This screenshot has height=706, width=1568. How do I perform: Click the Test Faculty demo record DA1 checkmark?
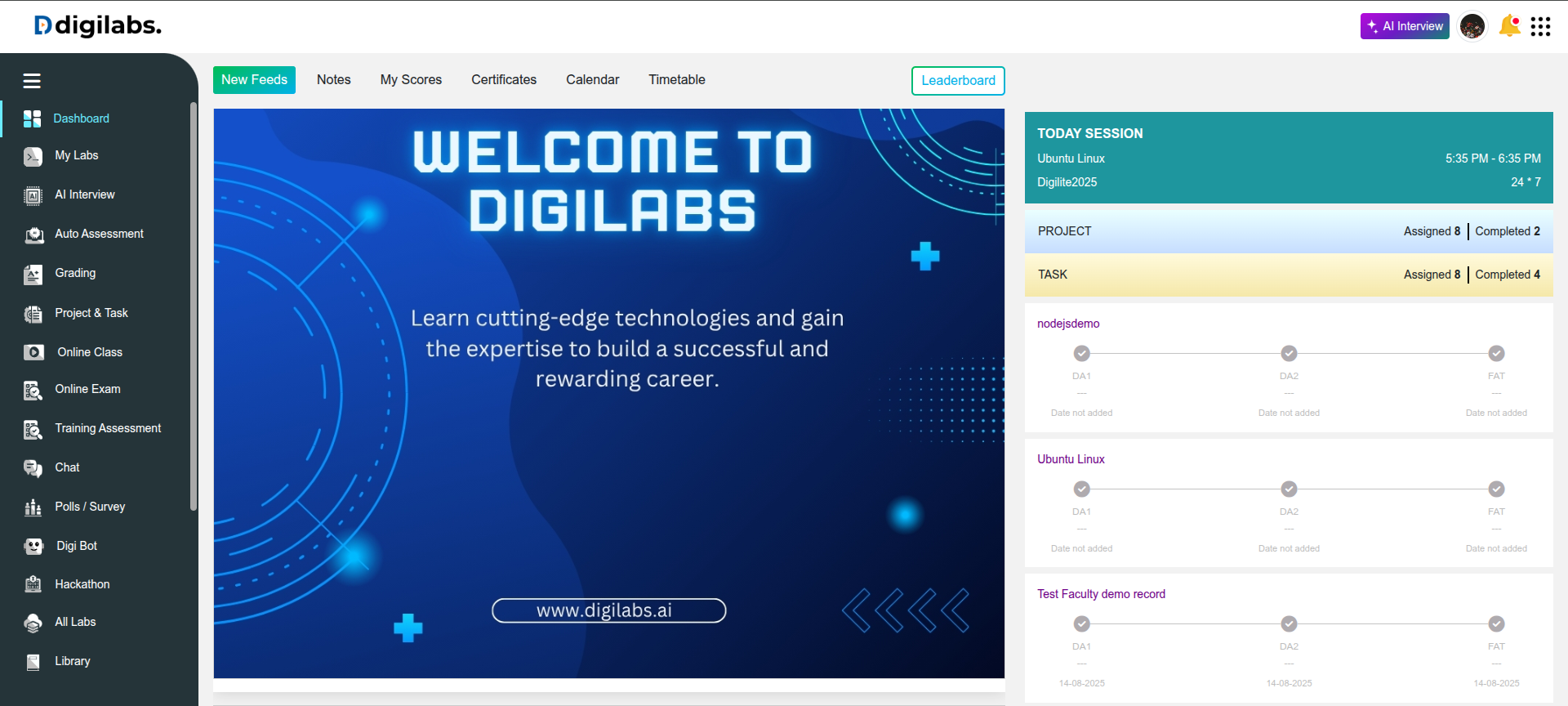1081,623
